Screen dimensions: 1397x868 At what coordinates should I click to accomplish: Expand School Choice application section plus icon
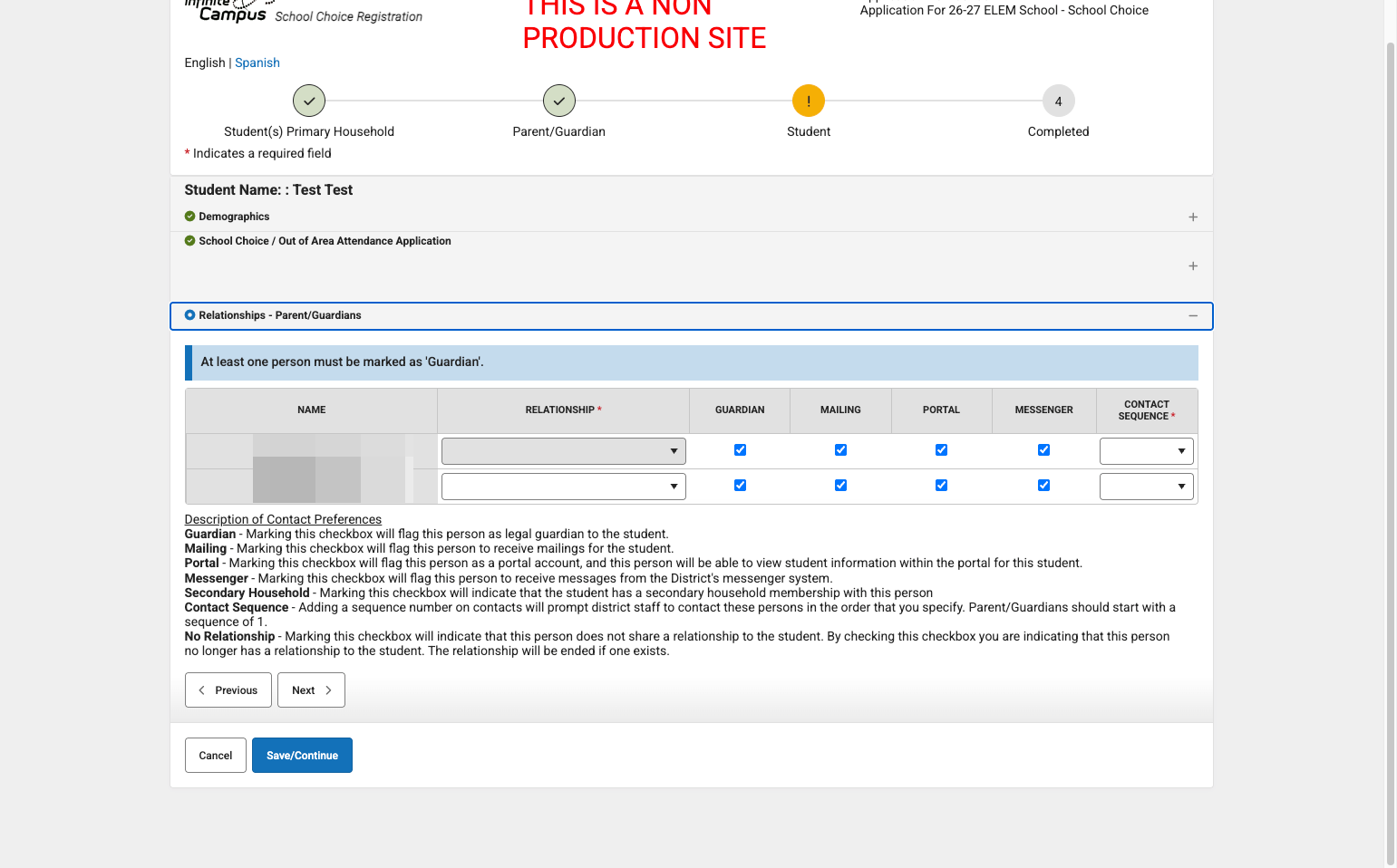point(1193,265)
